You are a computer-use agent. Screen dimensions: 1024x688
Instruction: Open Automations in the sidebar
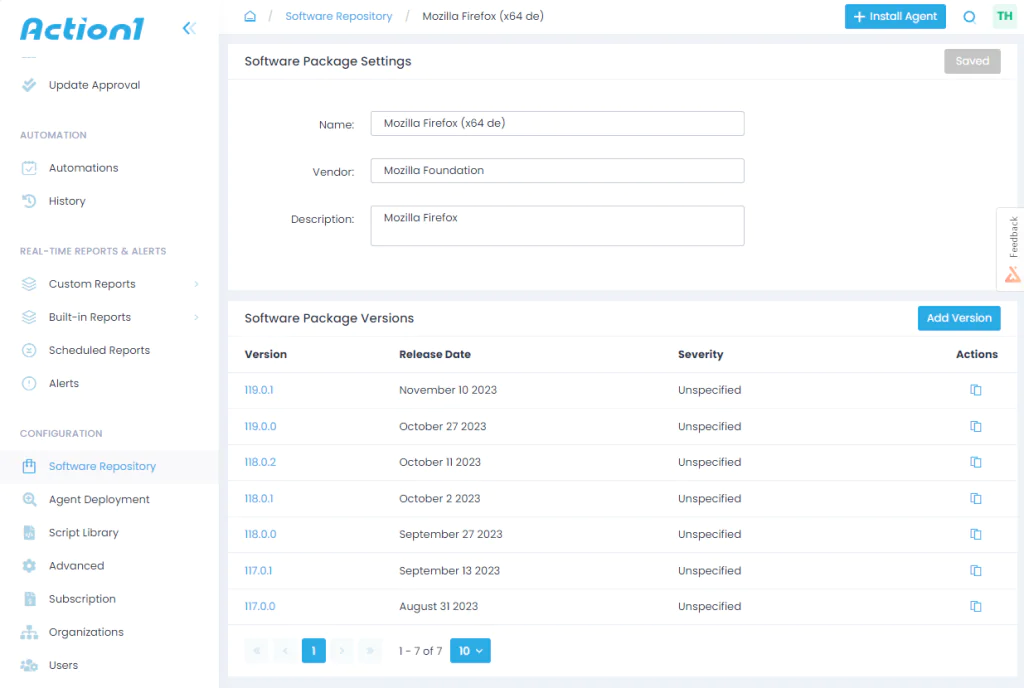(84, 168)
